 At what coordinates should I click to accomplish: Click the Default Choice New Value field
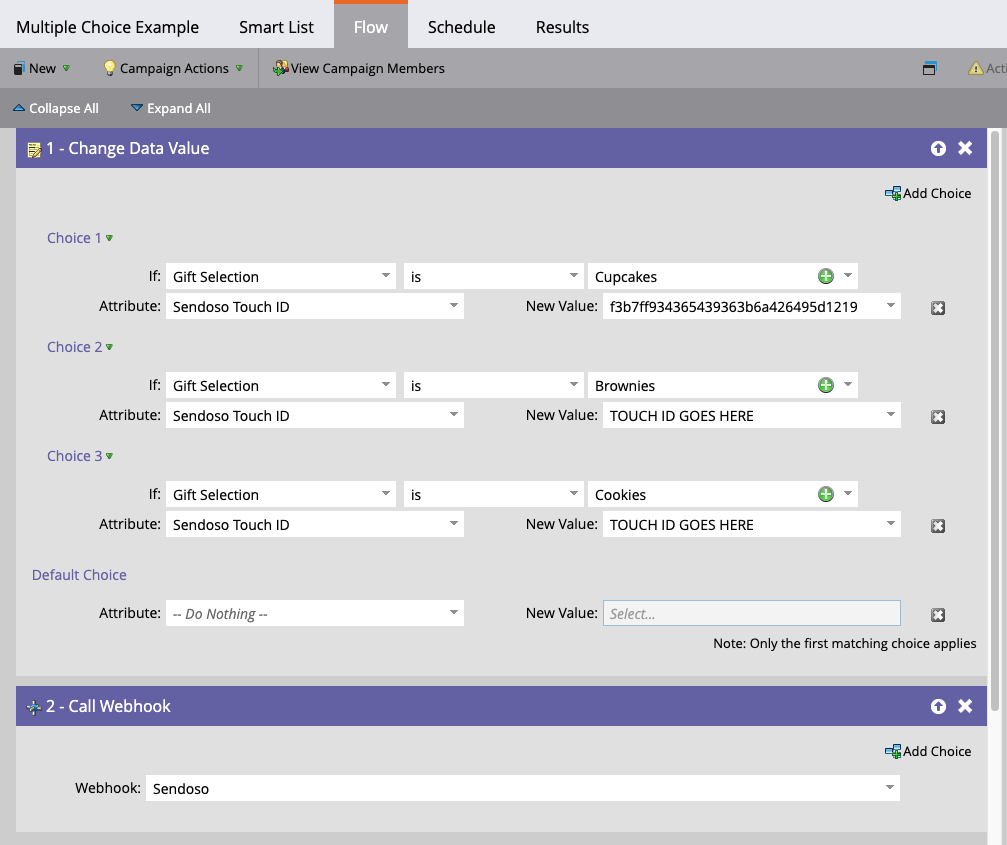click(x=751, y=613)
